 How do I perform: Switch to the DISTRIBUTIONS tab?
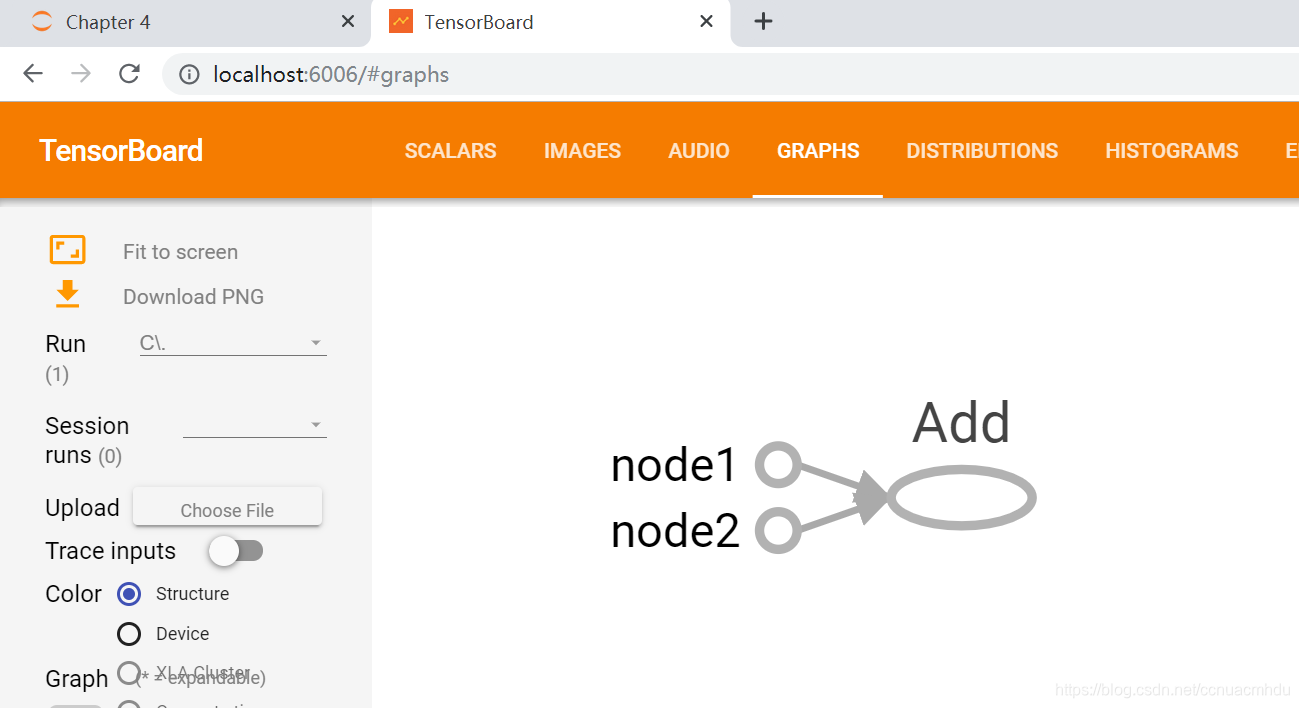coord(982,151)
